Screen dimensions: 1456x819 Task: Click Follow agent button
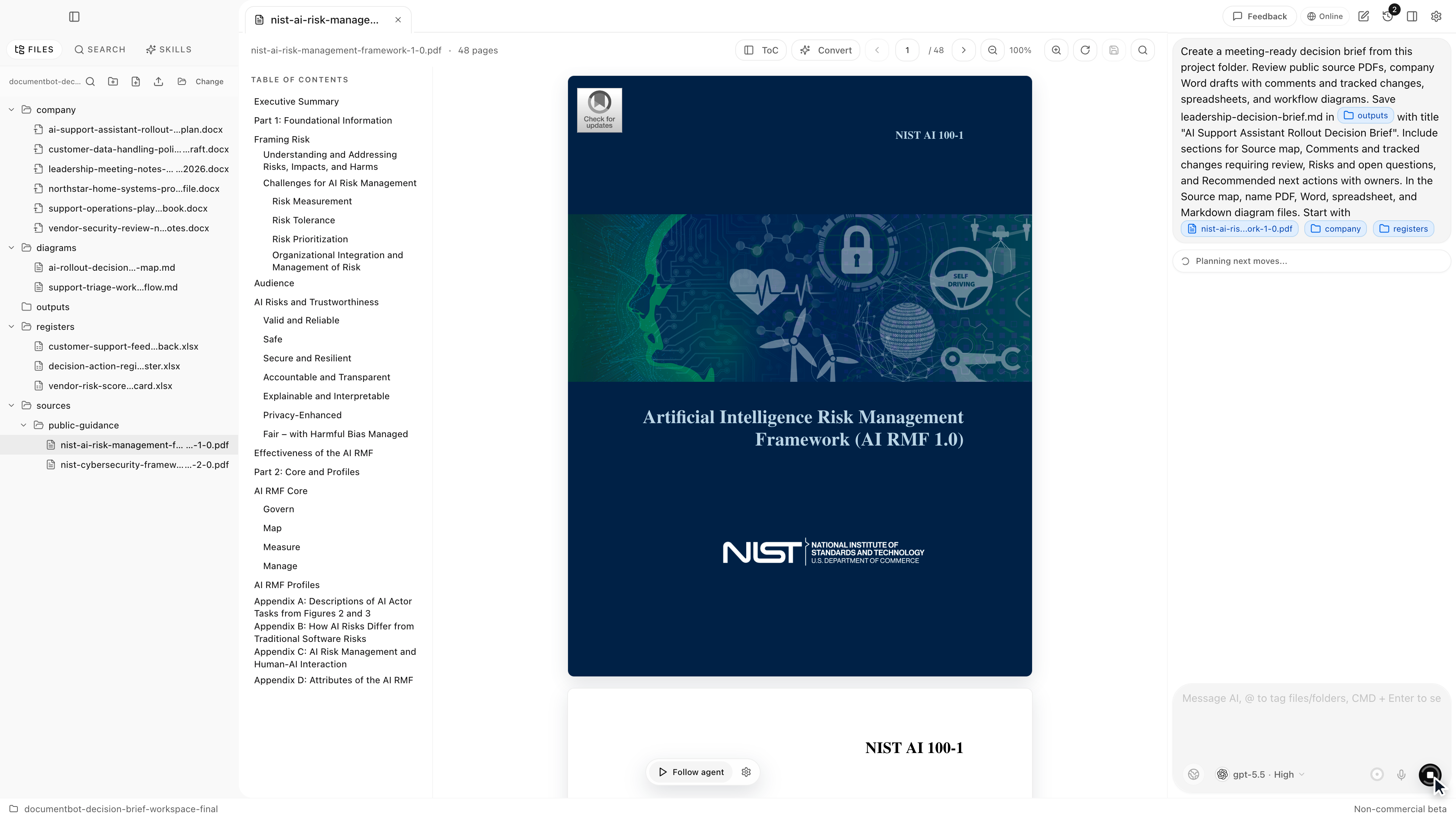691,772
